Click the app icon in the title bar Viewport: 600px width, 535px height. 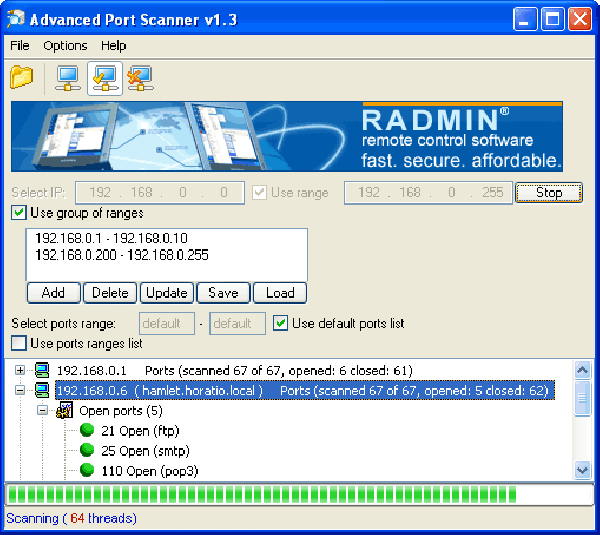[16, 19]
